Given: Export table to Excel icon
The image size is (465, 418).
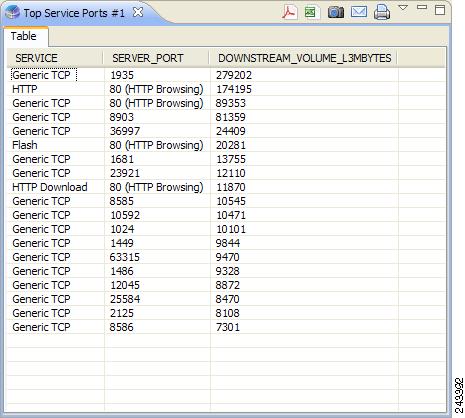Looking at the screenshot, I should [311, 13].
